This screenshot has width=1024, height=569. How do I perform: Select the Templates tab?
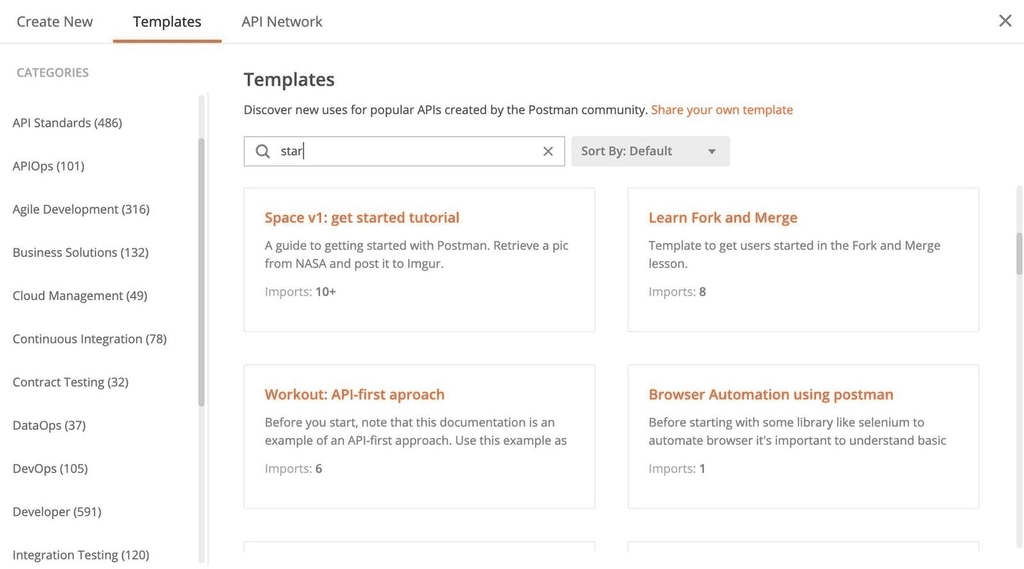[x=167, y=21]
